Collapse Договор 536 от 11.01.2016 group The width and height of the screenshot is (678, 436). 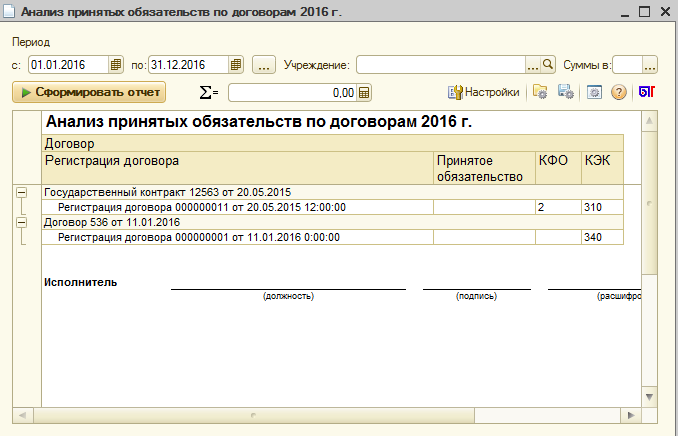tap(21, 222)
